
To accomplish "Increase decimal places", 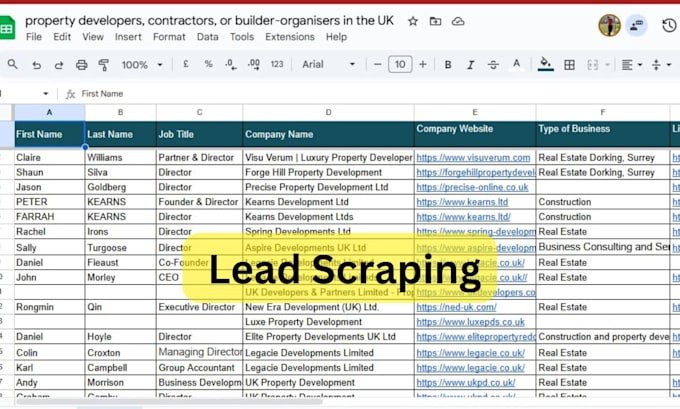I will click(x=254, y=65).
